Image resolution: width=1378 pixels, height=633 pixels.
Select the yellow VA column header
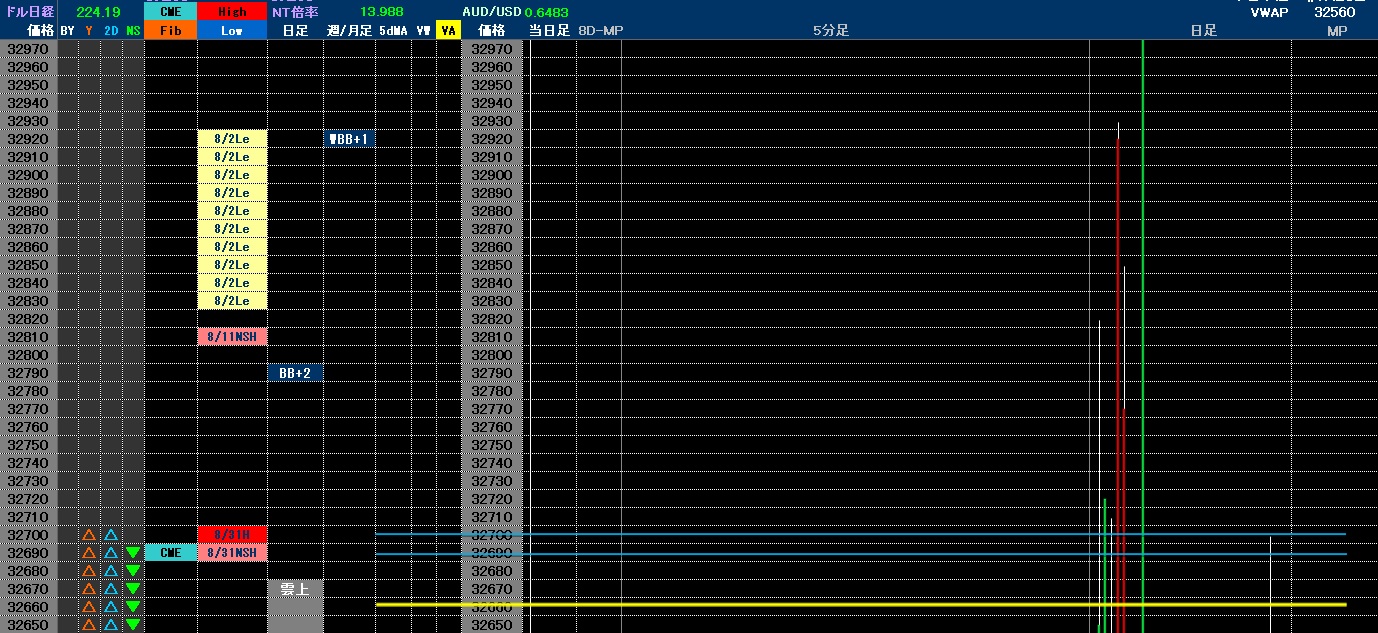(448, 31)
